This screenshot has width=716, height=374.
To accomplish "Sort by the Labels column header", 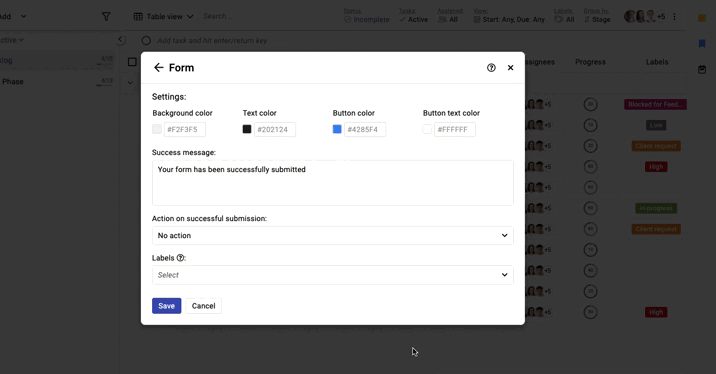I will pyautogui.click(x=657, y=62).
